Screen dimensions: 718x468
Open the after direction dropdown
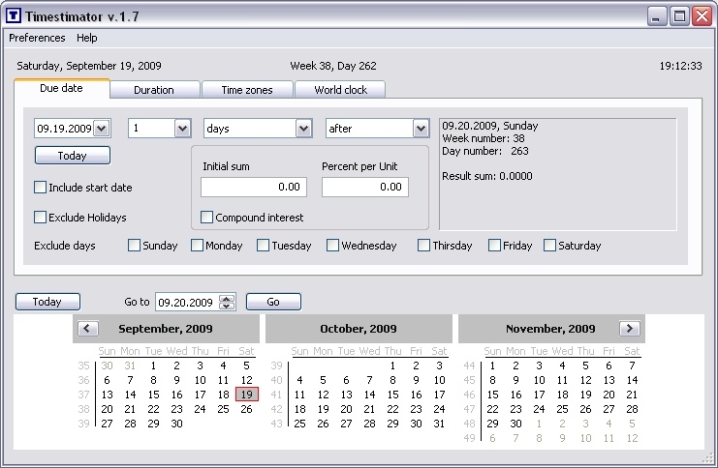(419, 128)
